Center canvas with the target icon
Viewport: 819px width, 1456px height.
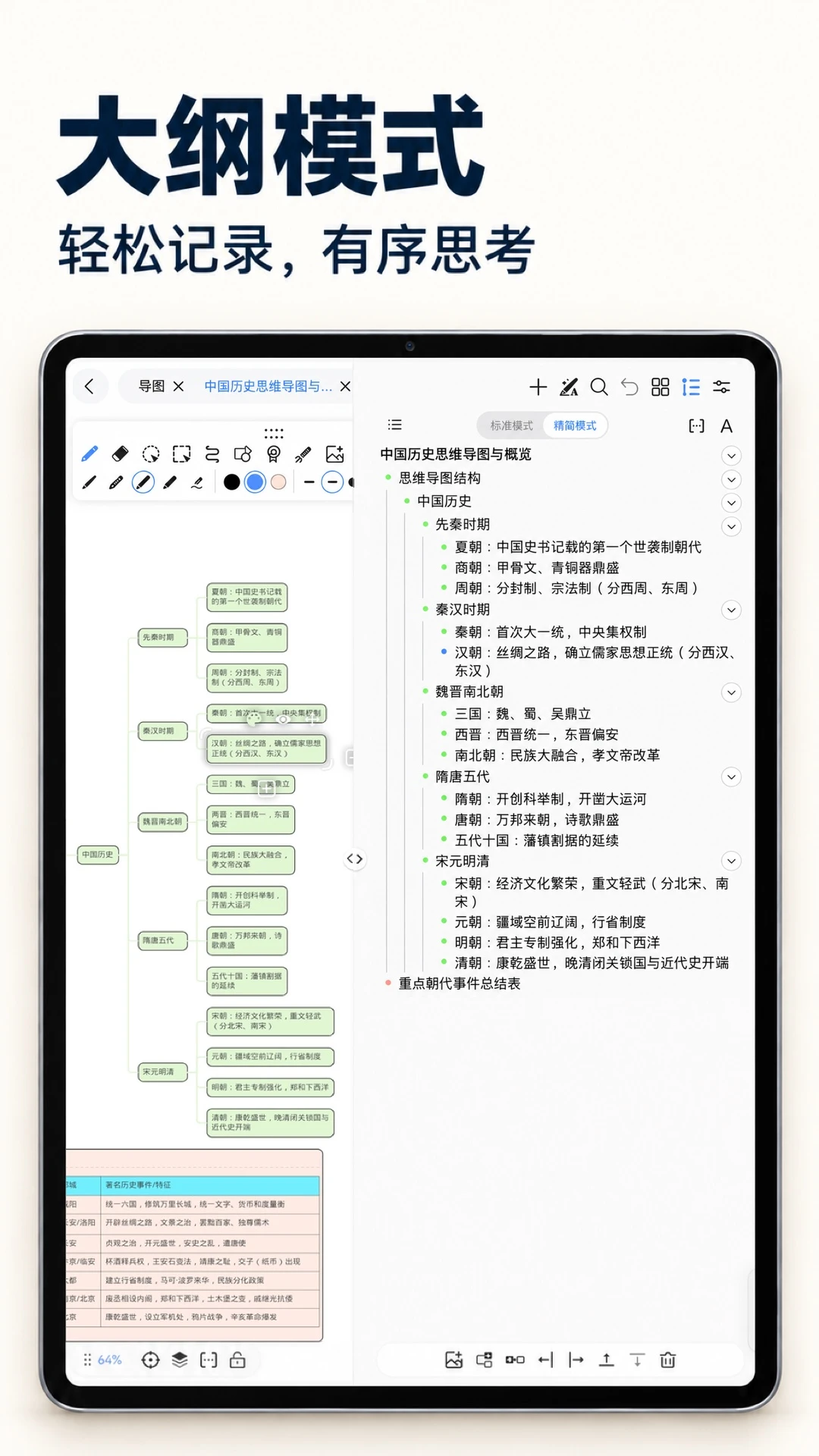point(150,1360)
